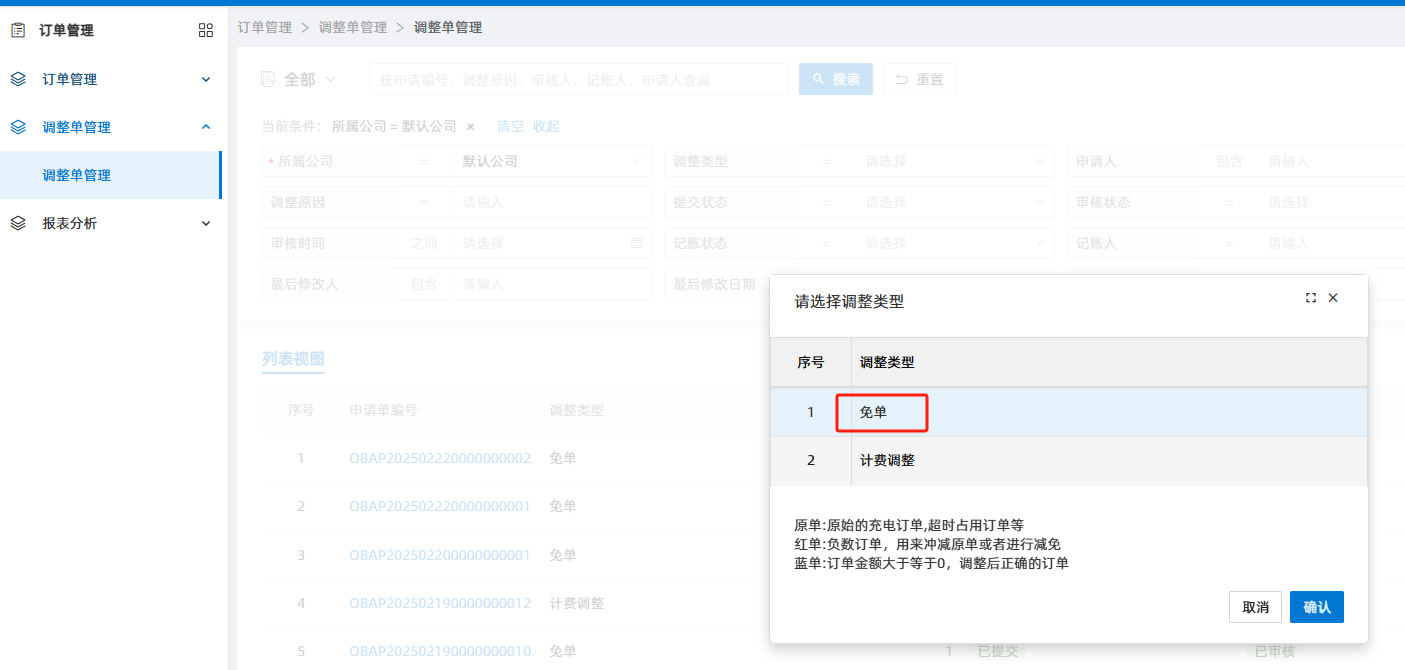Switch to the 列表视图 tab

293,359
